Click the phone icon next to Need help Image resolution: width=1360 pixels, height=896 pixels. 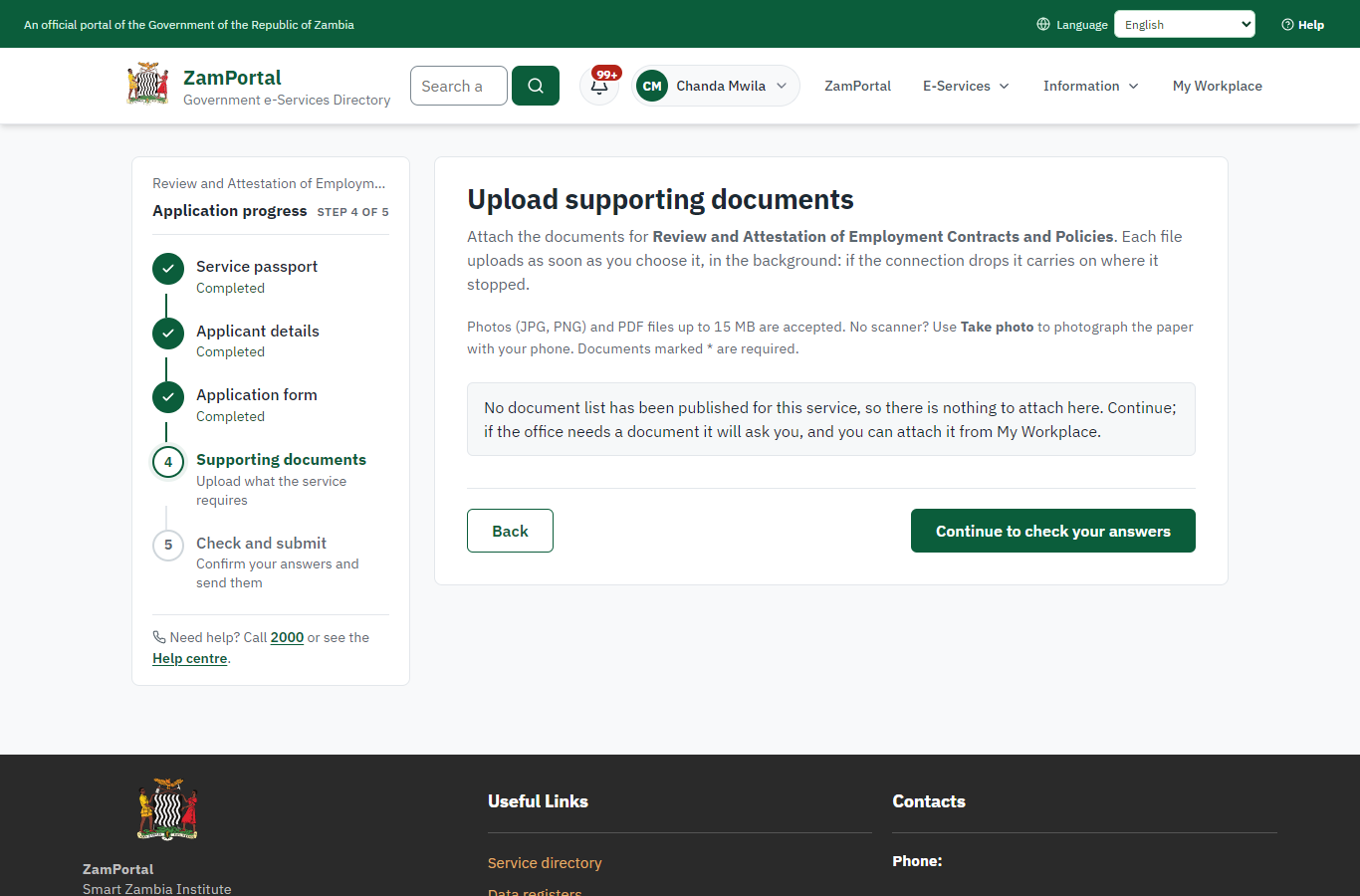coord(159,637)
